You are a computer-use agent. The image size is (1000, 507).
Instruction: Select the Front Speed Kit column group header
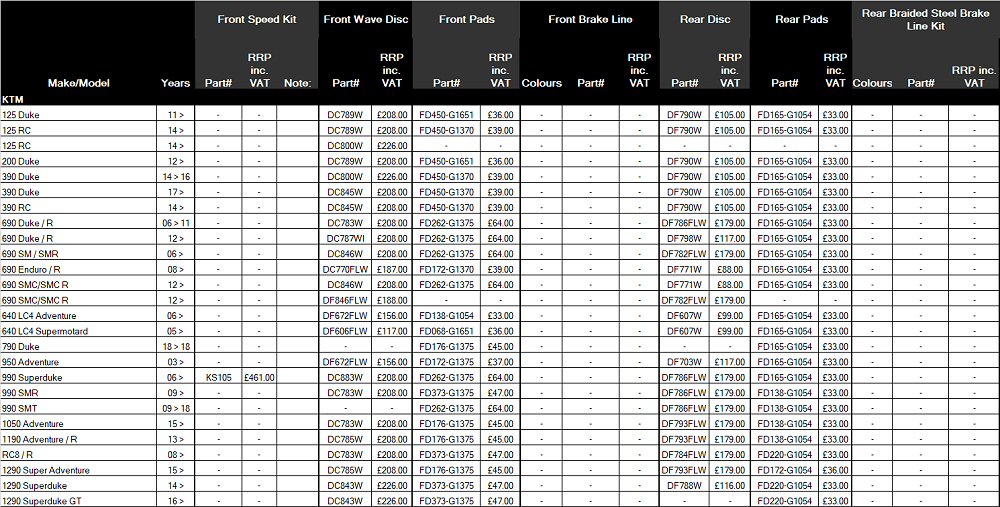tap(256, 19)
